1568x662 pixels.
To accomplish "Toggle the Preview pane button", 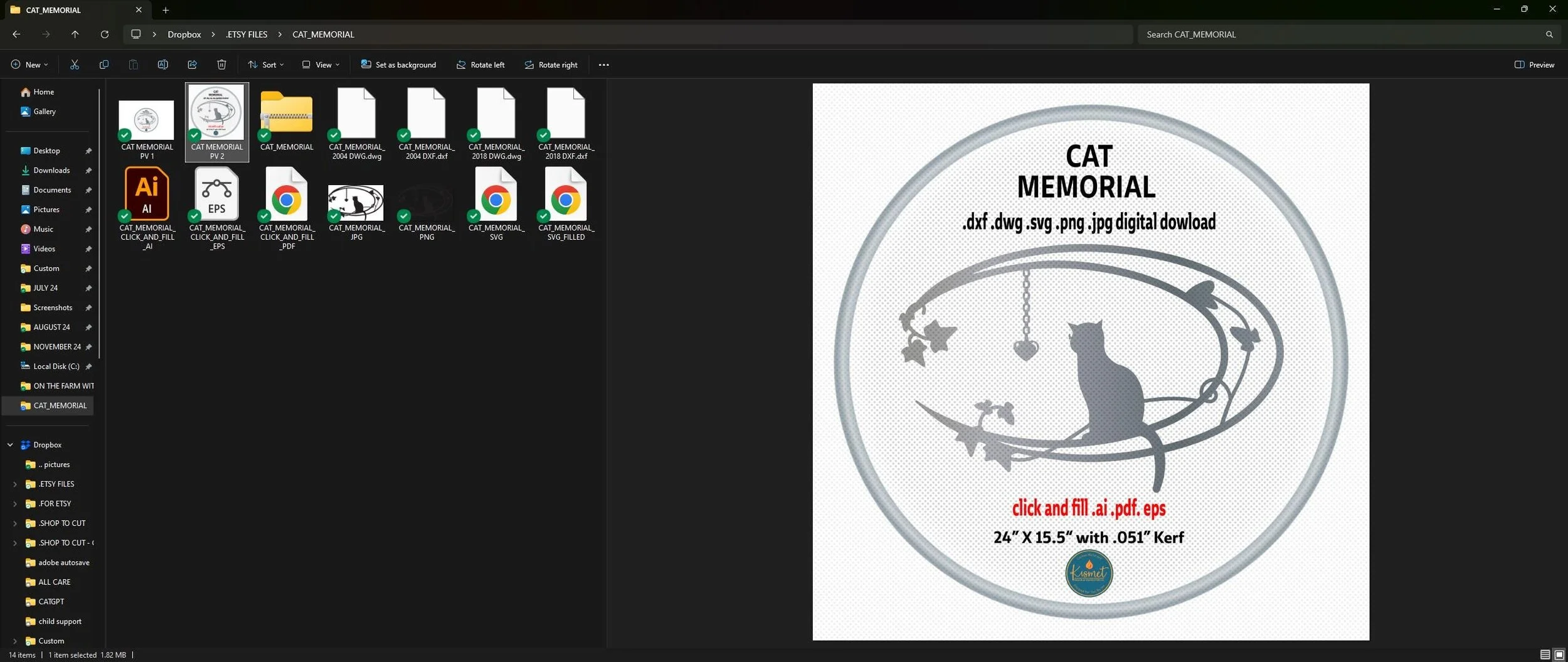I will 1534,65.
